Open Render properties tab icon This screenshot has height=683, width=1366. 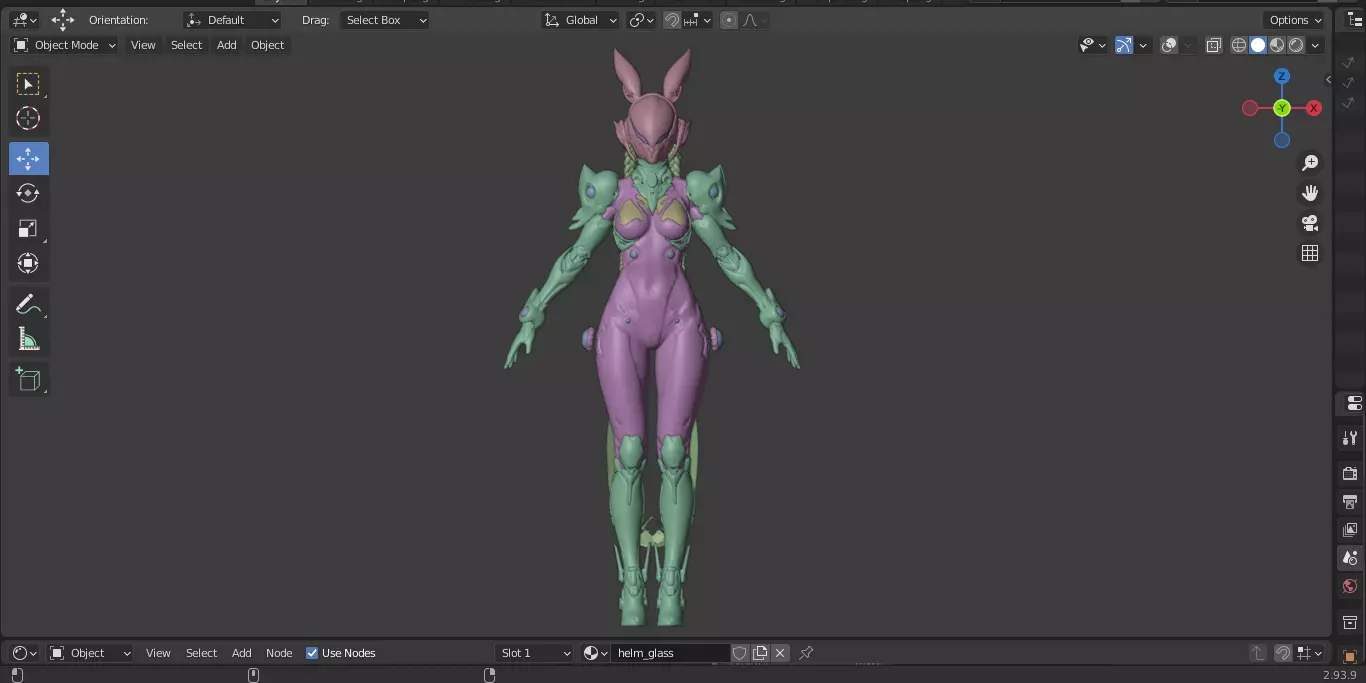point(1350,473)
